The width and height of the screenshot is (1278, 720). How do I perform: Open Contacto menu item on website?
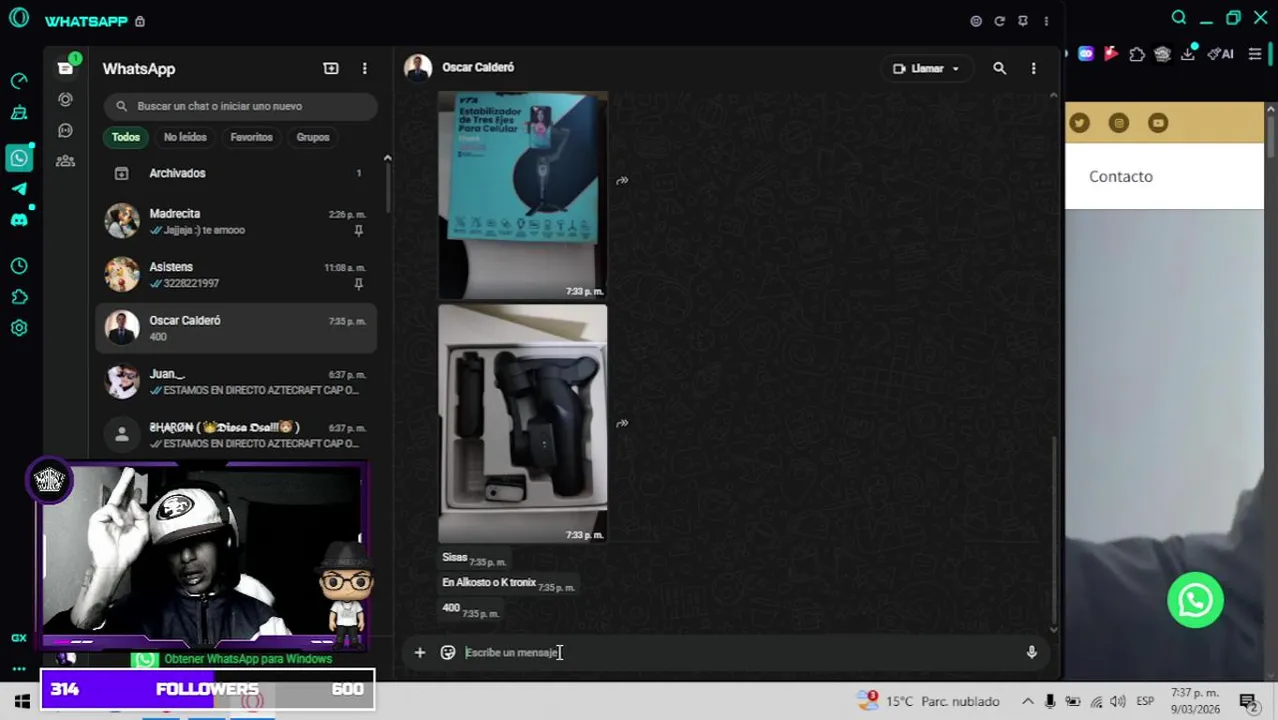pyautogui.click(x=1120, y=176)
